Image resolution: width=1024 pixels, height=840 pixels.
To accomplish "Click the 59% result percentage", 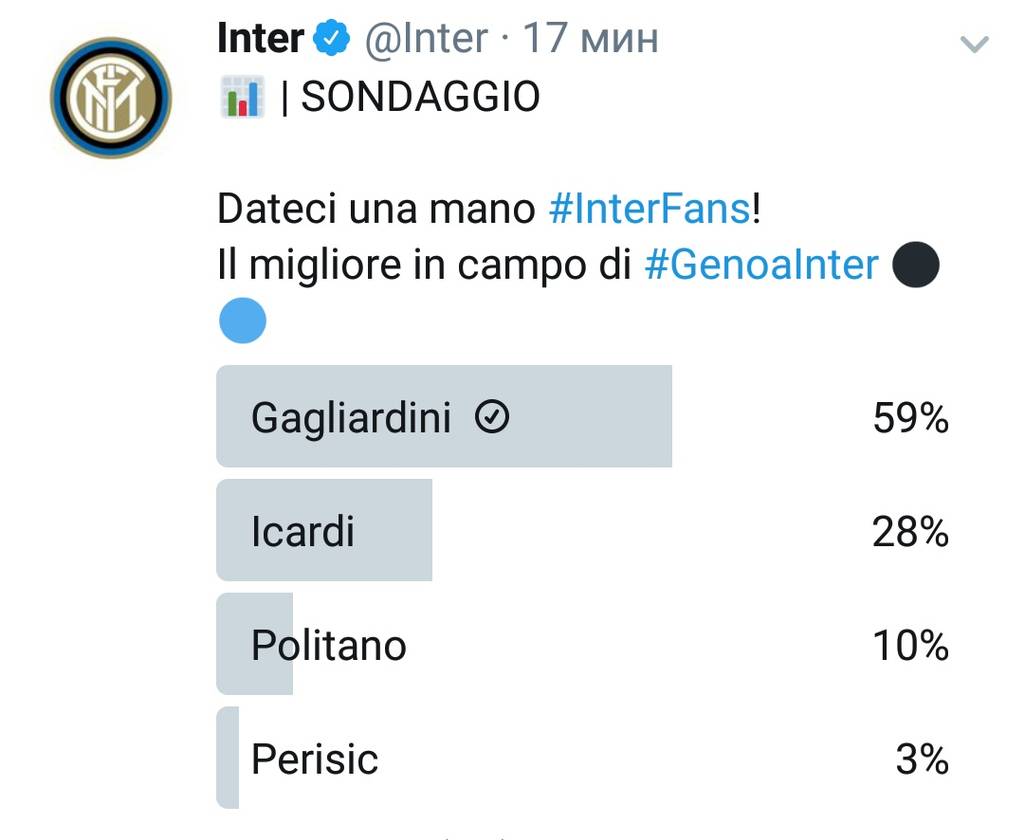I will click(910, 418).
